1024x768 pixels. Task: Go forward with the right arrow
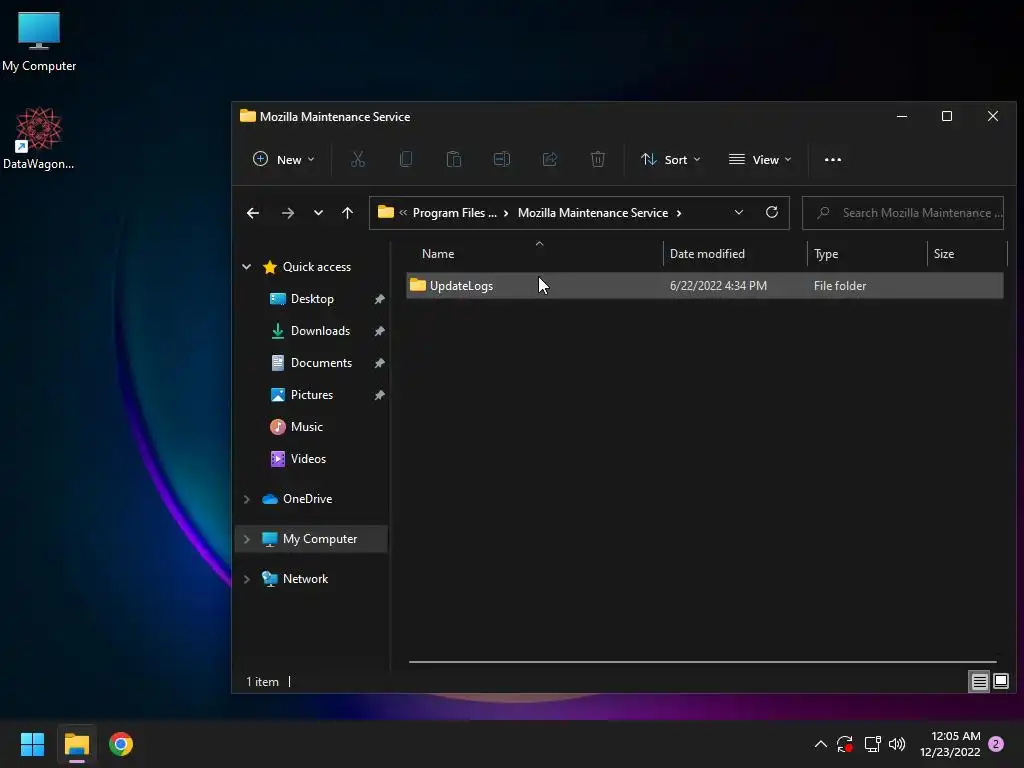coord(287,213)
